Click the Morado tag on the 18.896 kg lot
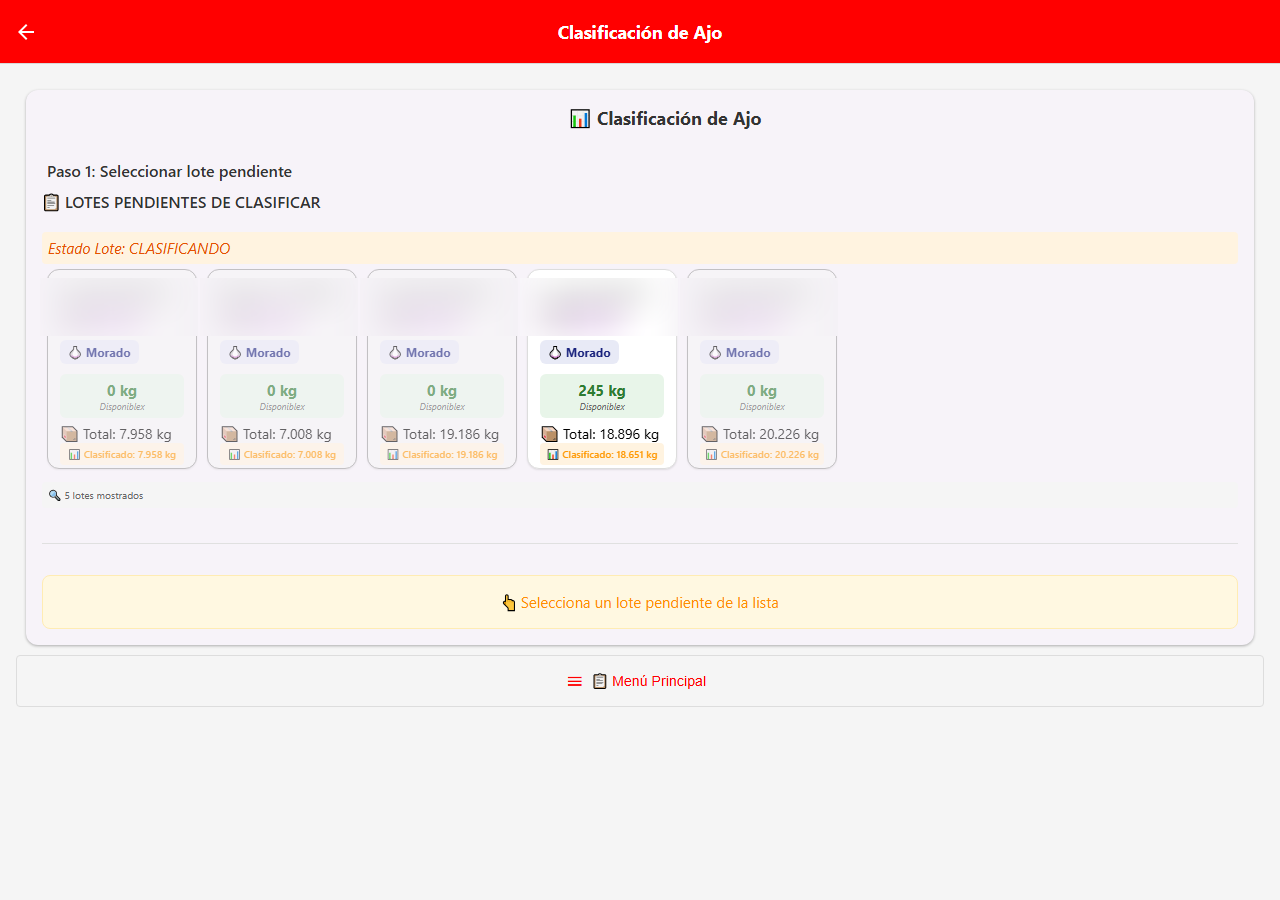 [x=579, y=352]
